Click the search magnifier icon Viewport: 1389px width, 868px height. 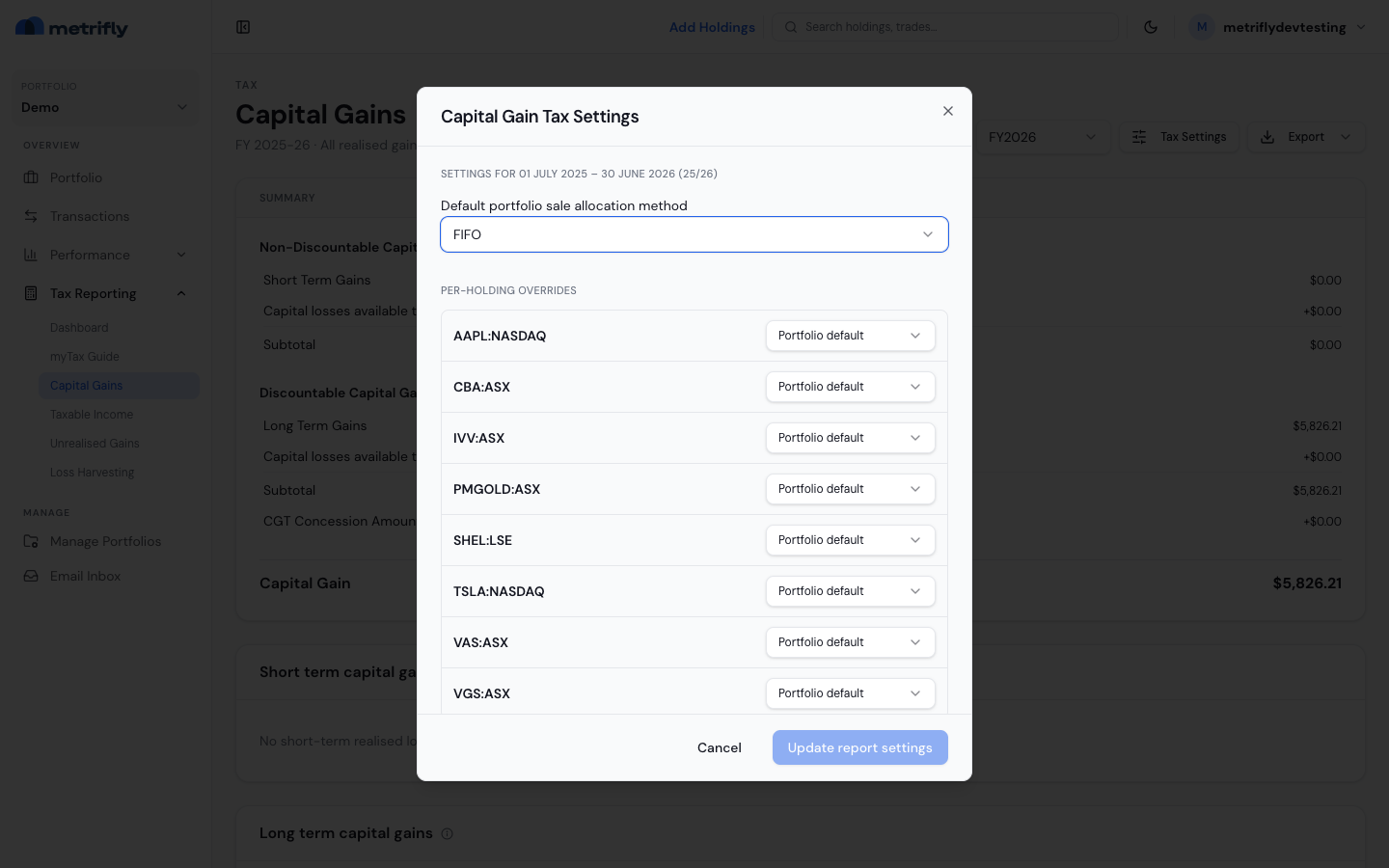click(x=791, y=27)
